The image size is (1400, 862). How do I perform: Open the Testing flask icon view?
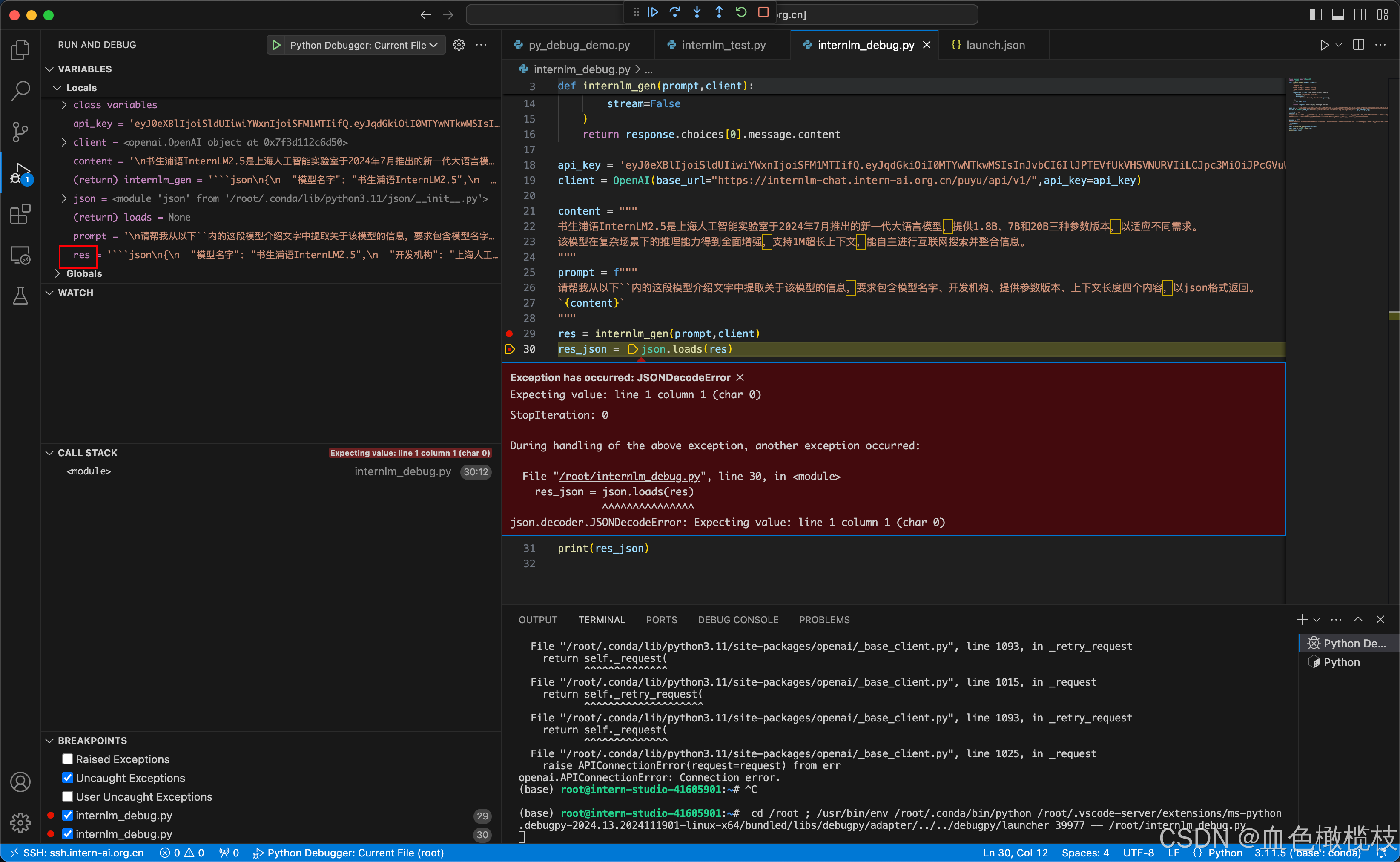[x=20, y=296]
